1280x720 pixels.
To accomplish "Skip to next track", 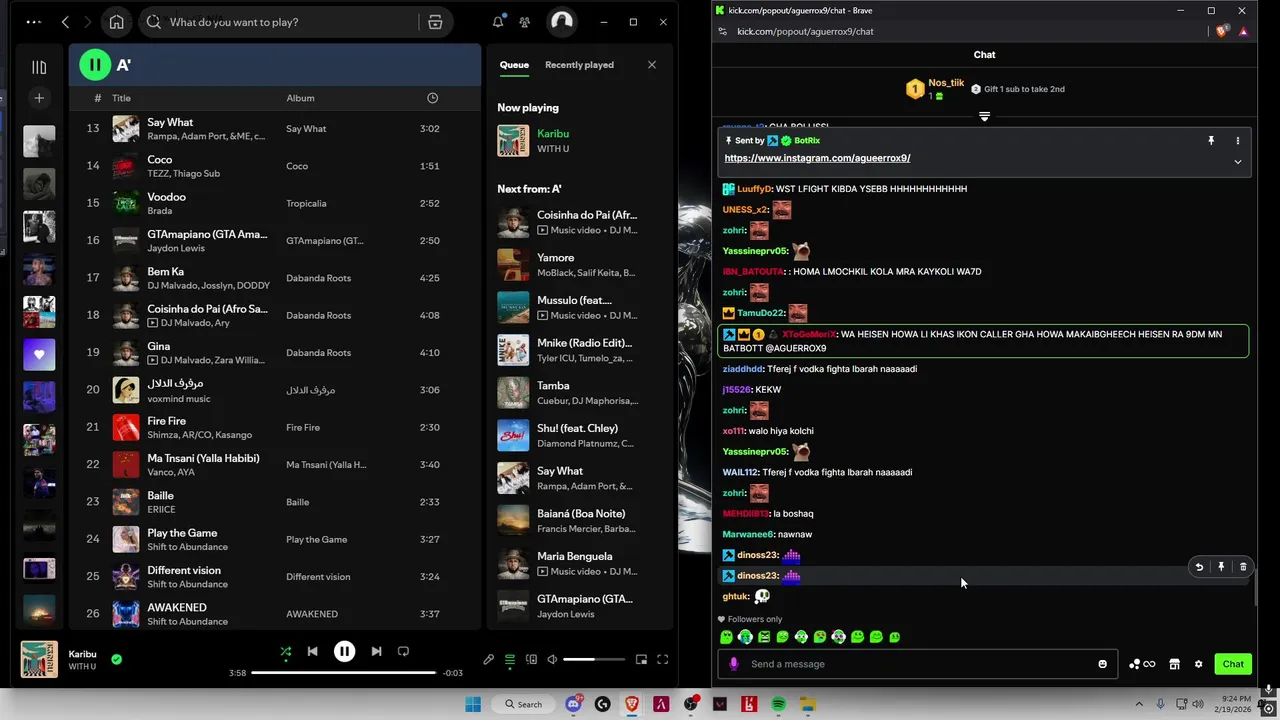I will coord(376,651).
